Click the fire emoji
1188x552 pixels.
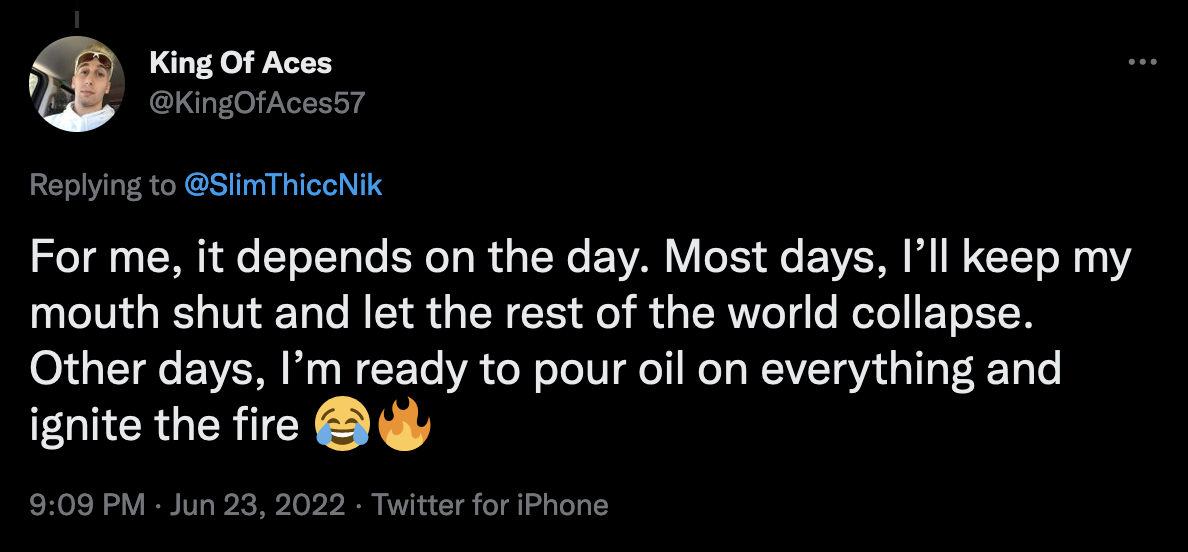tap(405, 427)
